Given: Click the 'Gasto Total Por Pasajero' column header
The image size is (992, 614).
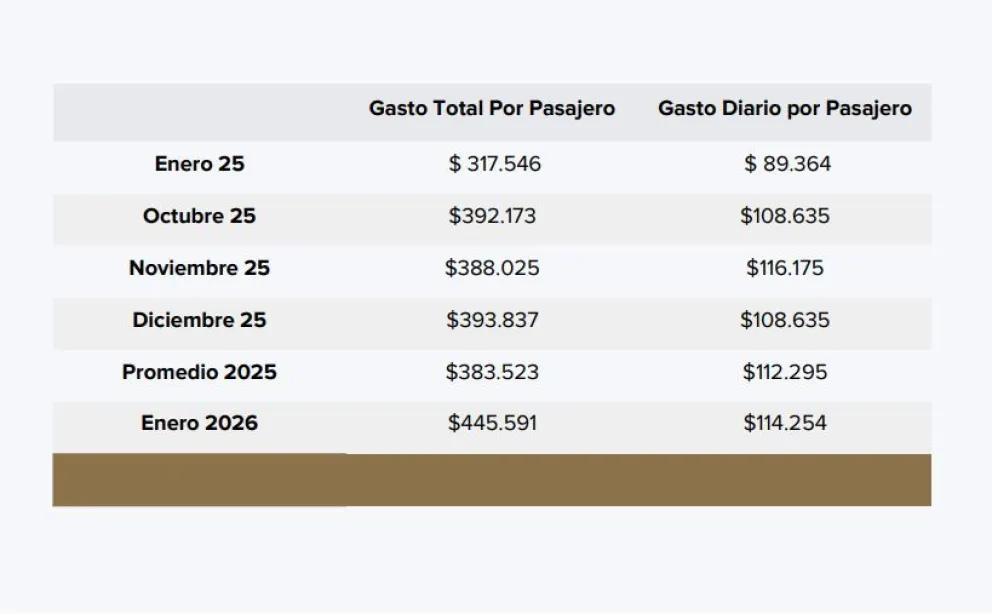Looking at the screenshot, I should [x=492, y=108].
